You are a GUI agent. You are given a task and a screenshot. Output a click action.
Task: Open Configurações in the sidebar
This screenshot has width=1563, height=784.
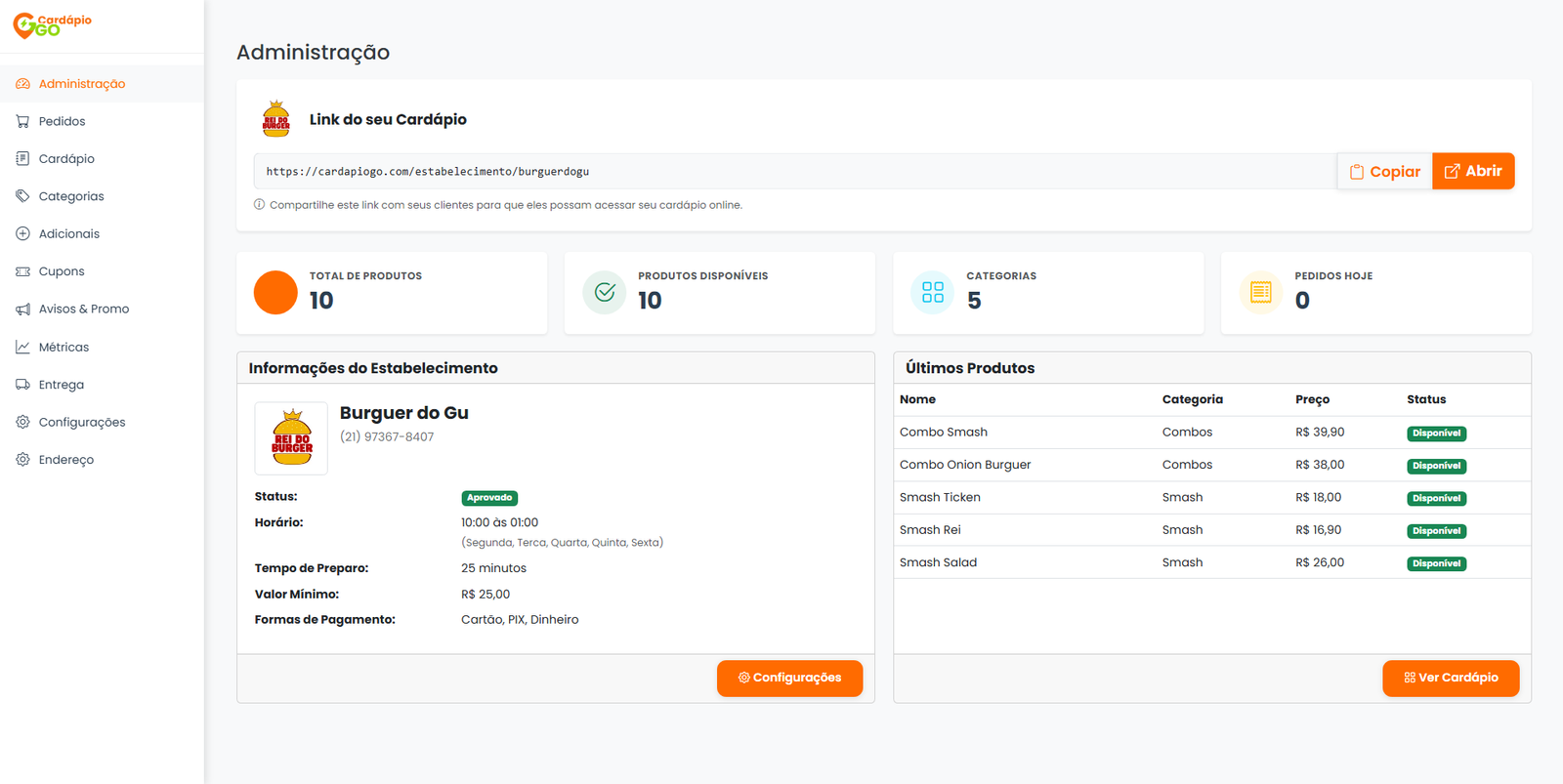coord(82,422)
